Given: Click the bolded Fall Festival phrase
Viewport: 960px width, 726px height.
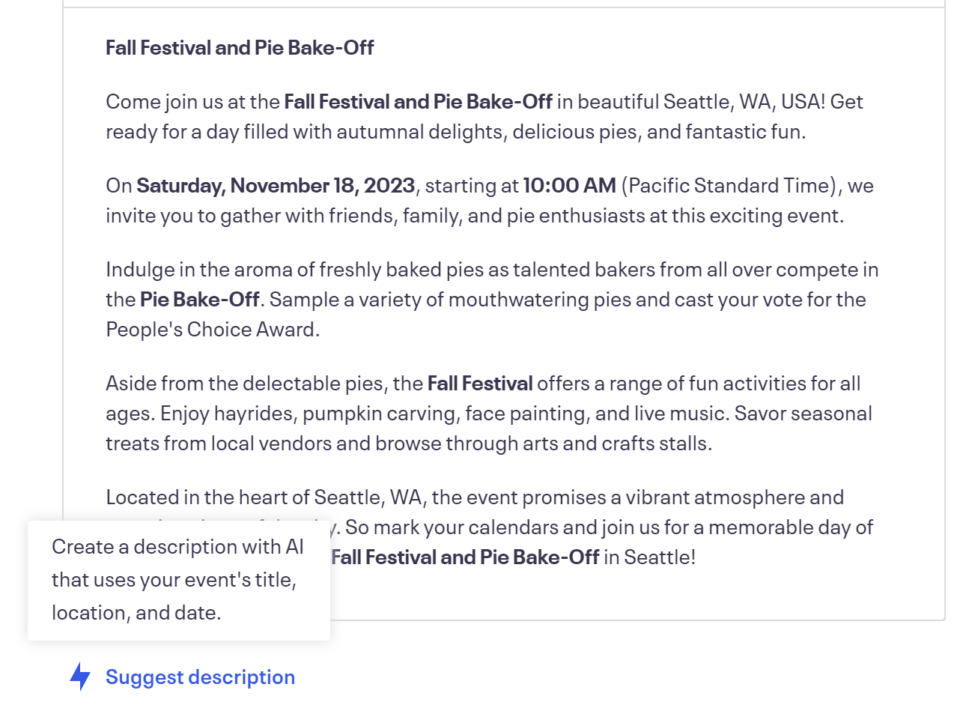Looking at the screenshot, I should pyautogui.click(x=481, y=382).
